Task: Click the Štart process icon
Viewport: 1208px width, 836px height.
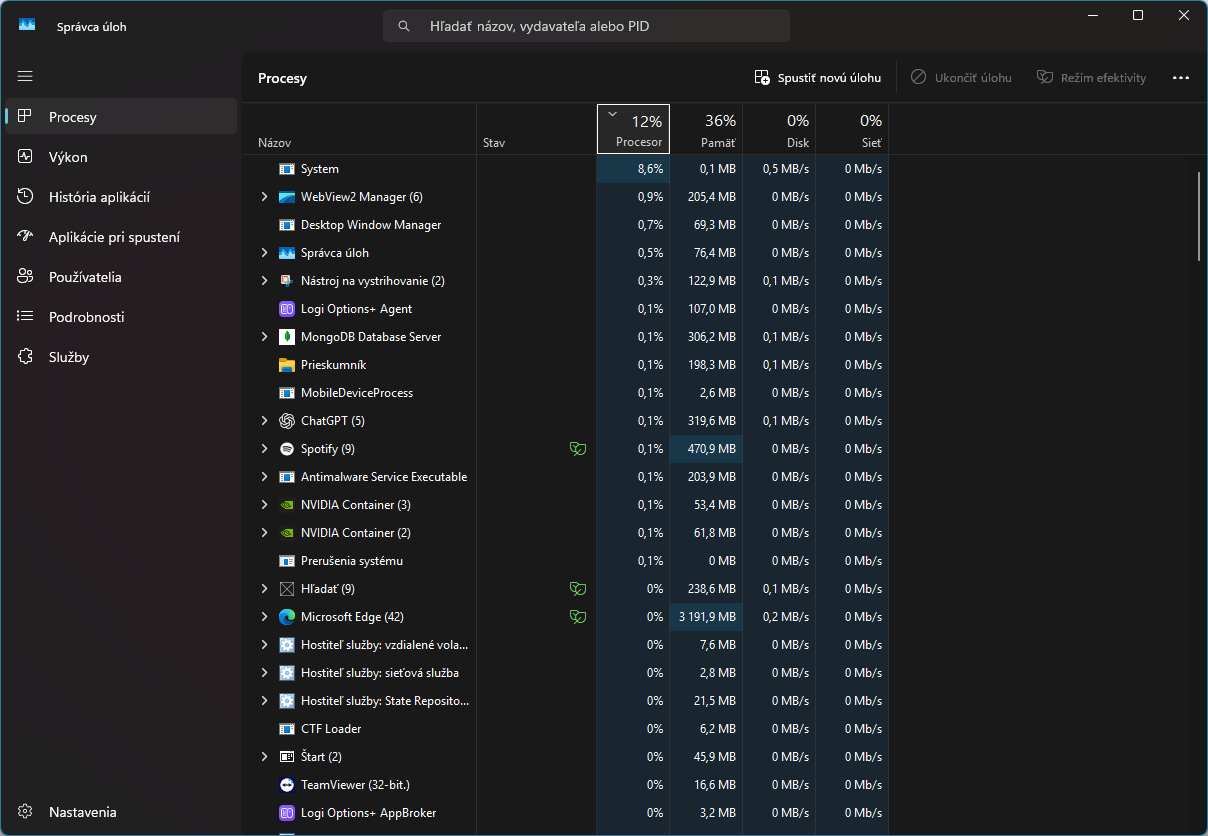Action: click(x=287, y=757)
